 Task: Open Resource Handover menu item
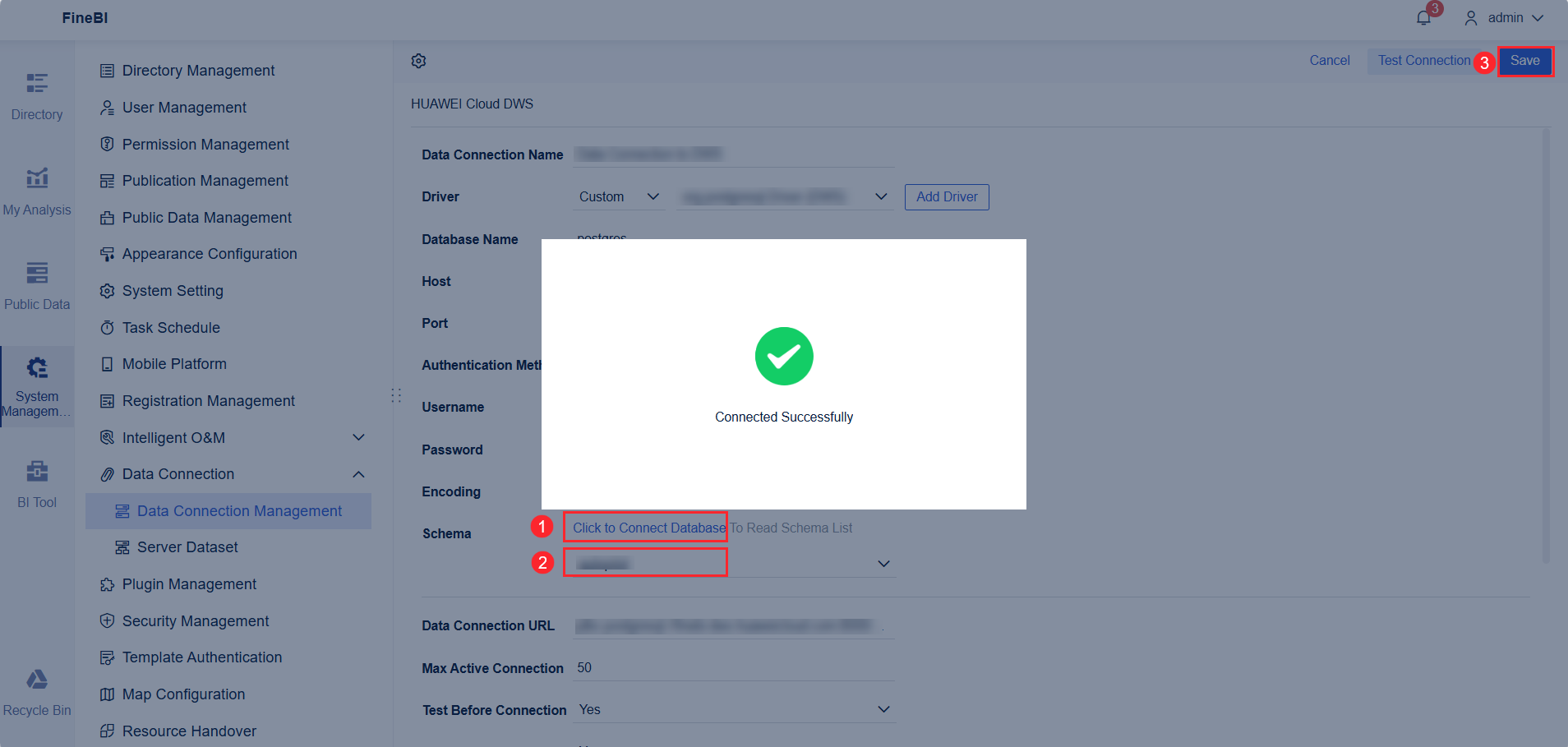[189, 731]
